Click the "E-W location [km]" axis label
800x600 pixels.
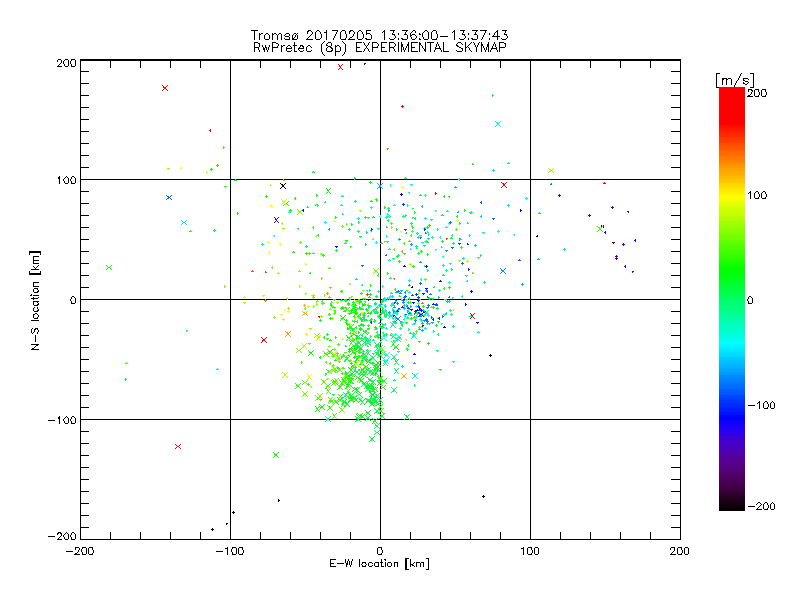(x=379, y=563)
